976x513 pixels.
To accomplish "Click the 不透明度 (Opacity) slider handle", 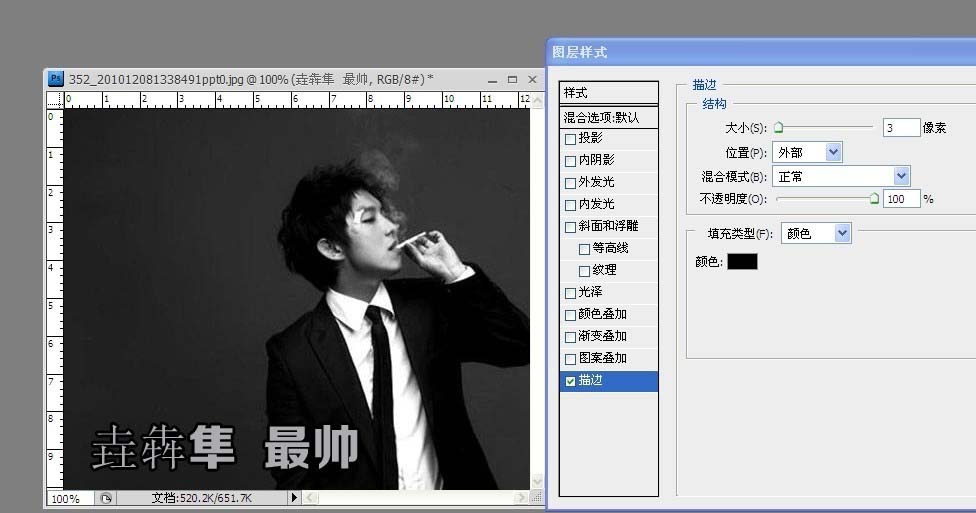I will point(874,199).
